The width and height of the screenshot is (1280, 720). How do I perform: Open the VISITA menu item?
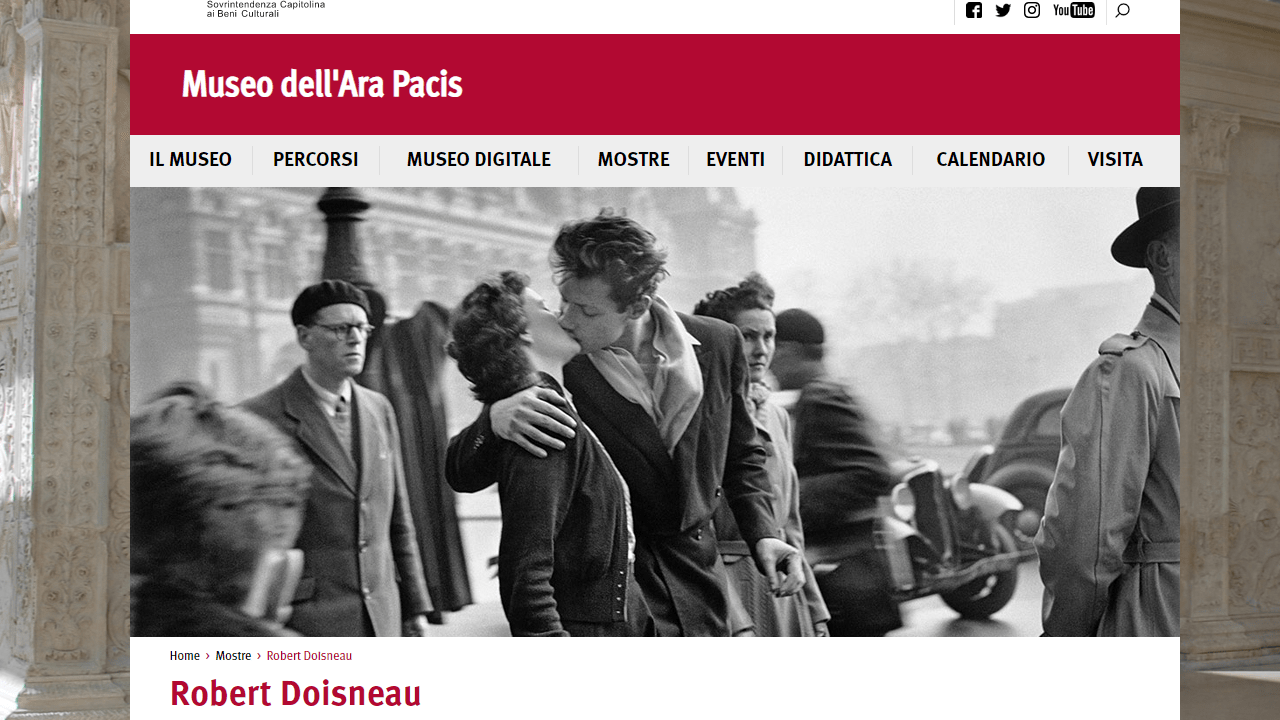coord(1115,160)
